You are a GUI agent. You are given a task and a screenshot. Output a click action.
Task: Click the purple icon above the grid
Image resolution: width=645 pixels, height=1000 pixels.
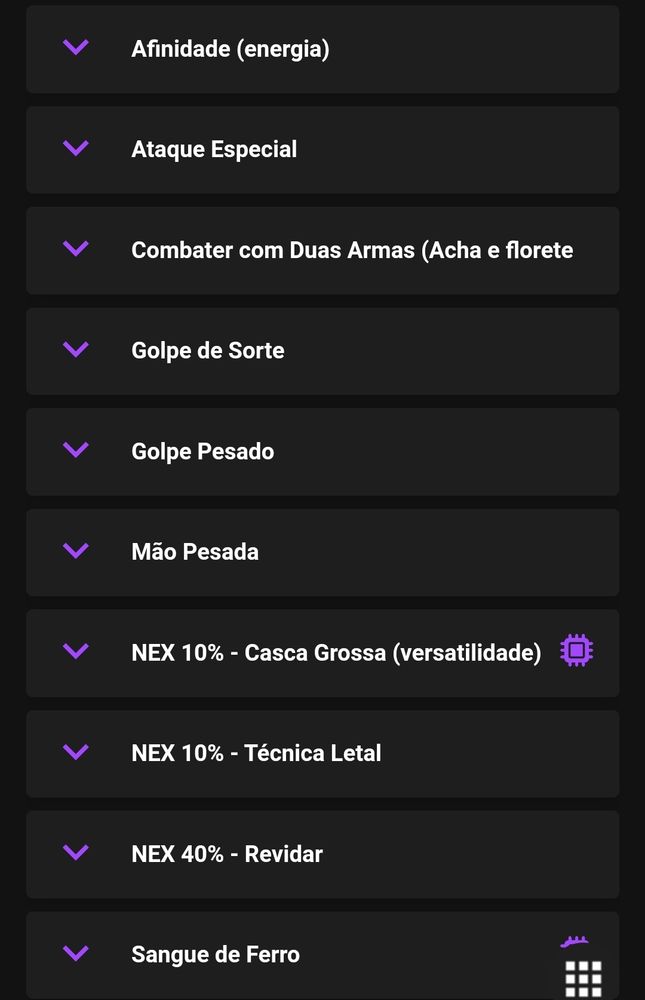(x=574, y=941)
